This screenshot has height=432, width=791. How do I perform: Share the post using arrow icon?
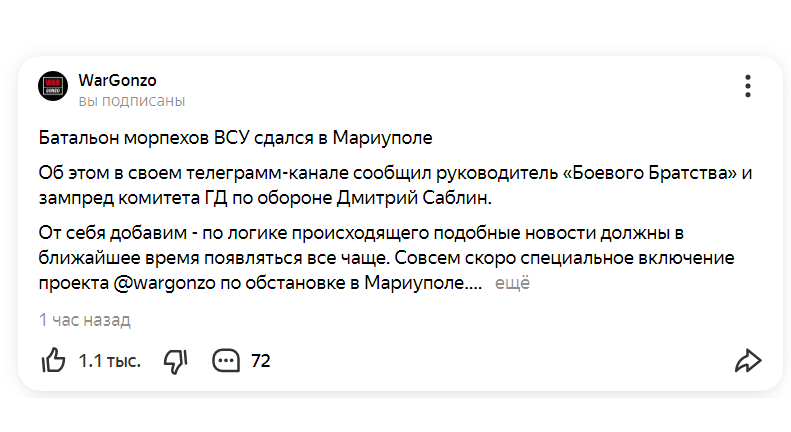[748, 360]
